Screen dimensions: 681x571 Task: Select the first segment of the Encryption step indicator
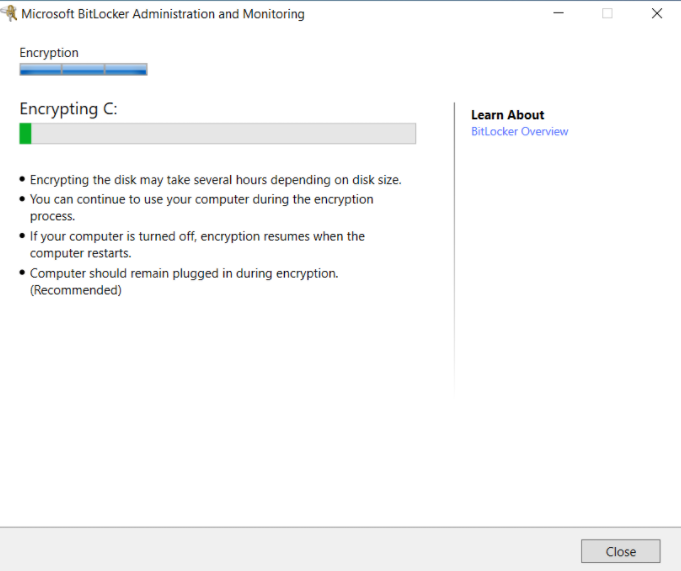click(x=40, y=70)
